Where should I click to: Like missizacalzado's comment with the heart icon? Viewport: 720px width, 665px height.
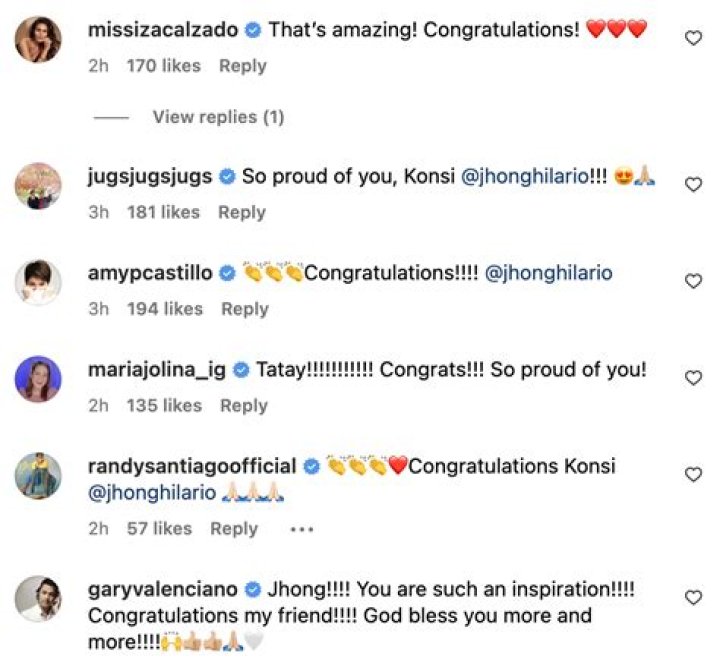click(x=692, y=38)
